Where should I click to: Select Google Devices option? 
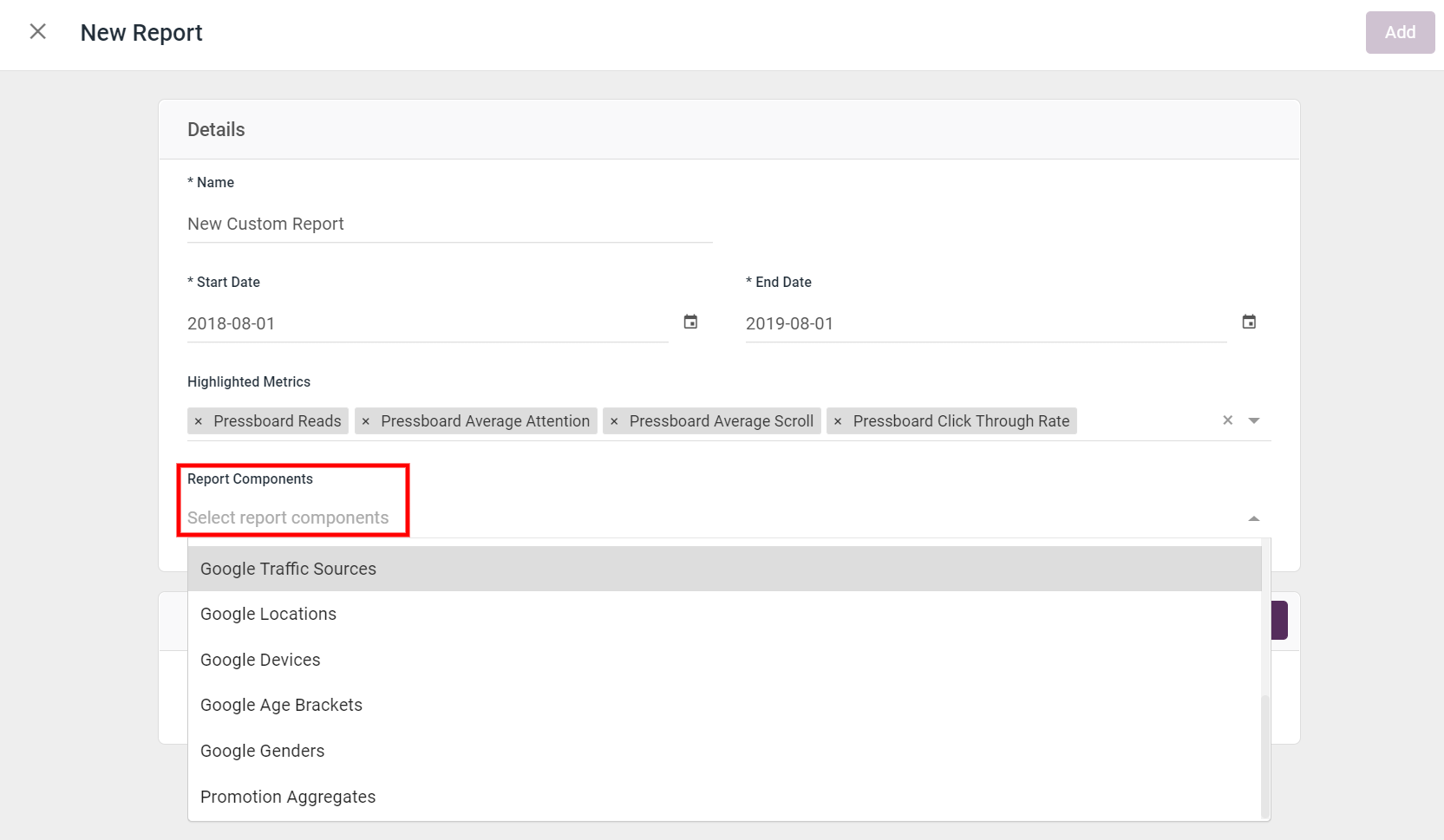[724, 660]
